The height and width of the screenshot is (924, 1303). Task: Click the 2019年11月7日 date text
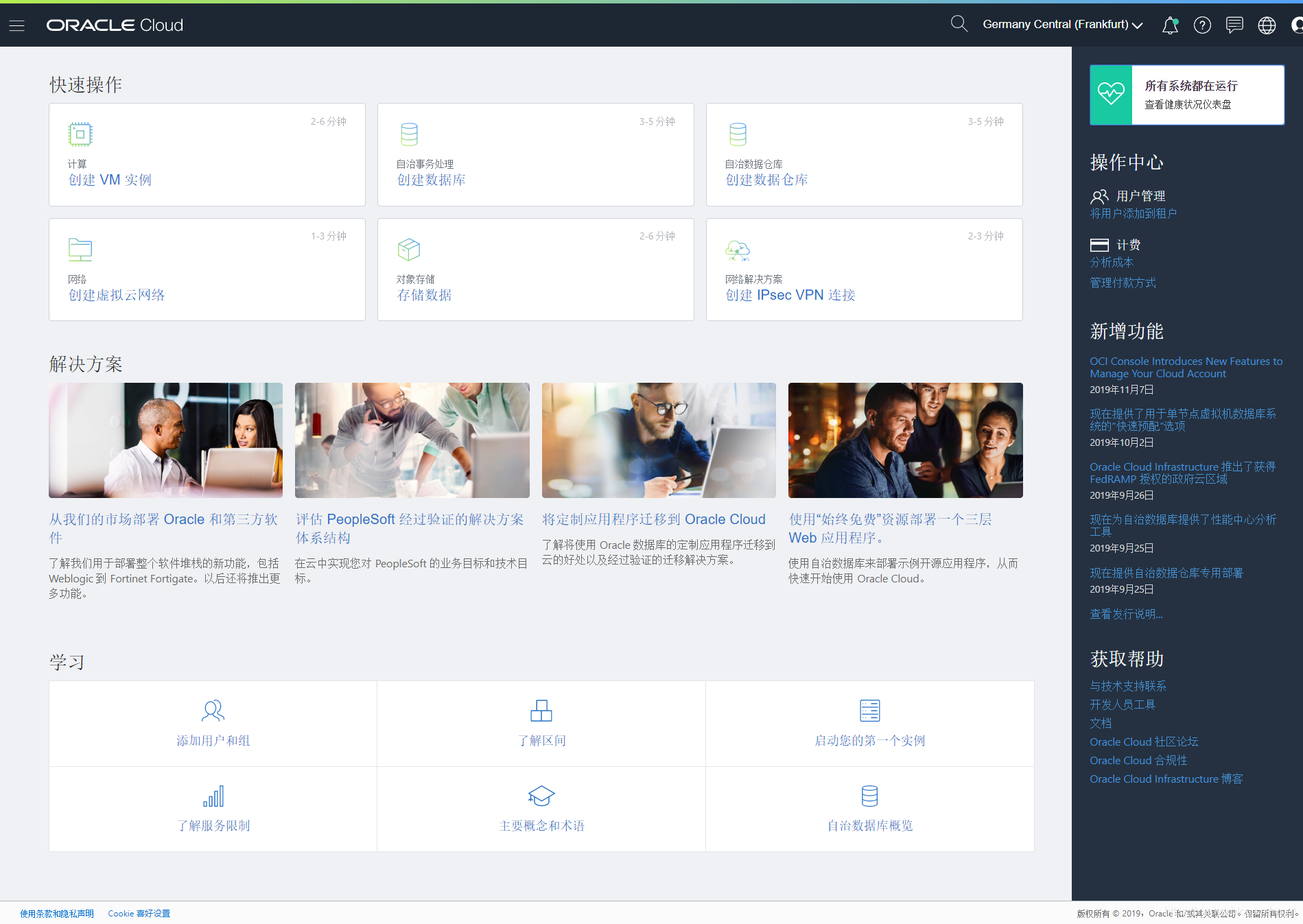(x=1121, y=390)
